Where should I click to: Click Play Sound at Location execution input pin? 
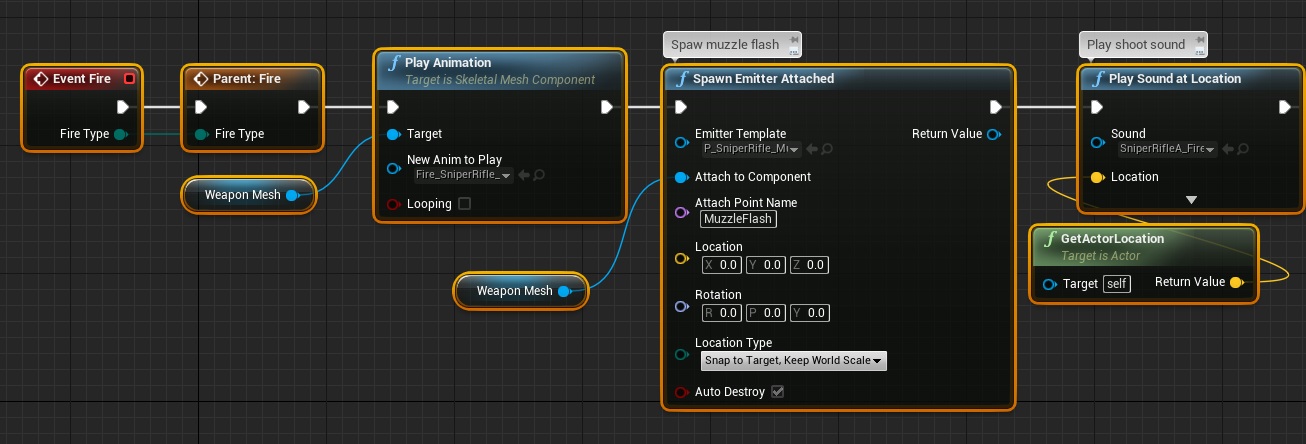coord(1097,107)
